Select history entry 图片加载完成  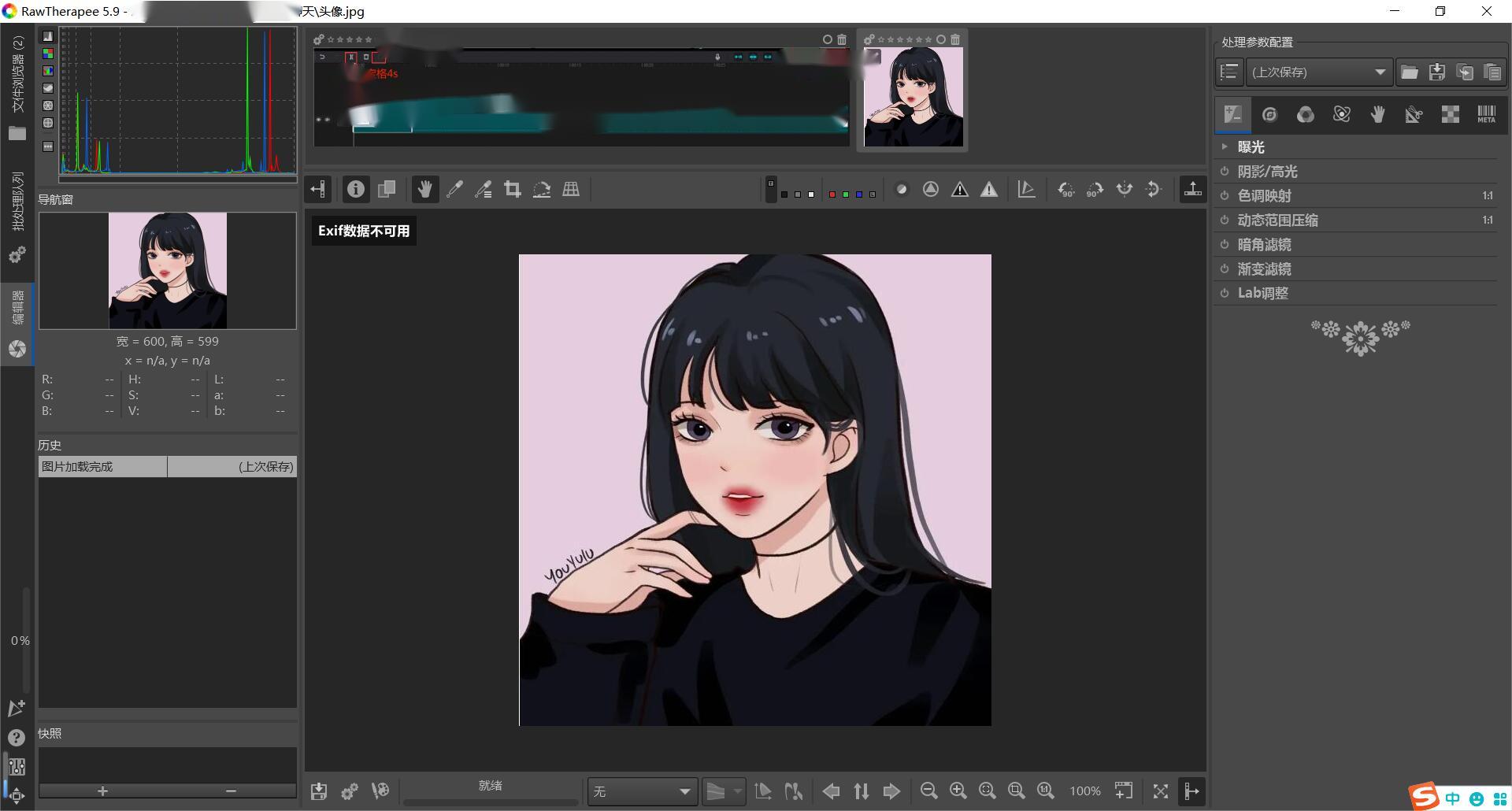[168, 467]
